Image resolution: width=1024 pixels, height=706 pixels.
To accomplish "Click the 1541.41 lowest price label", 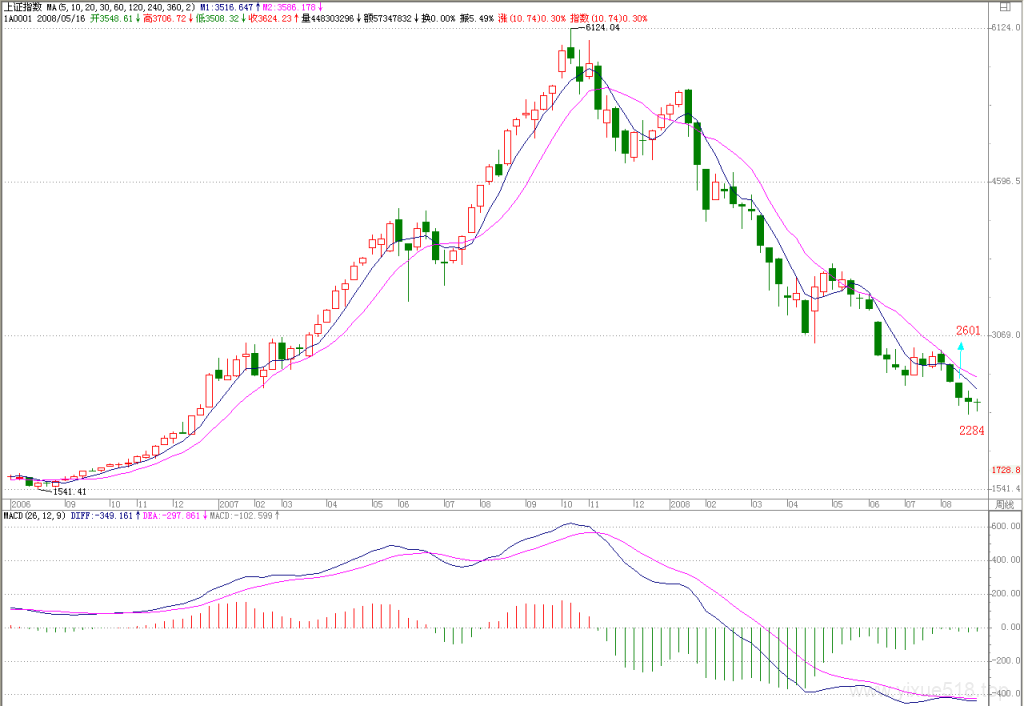I will 69,492.
